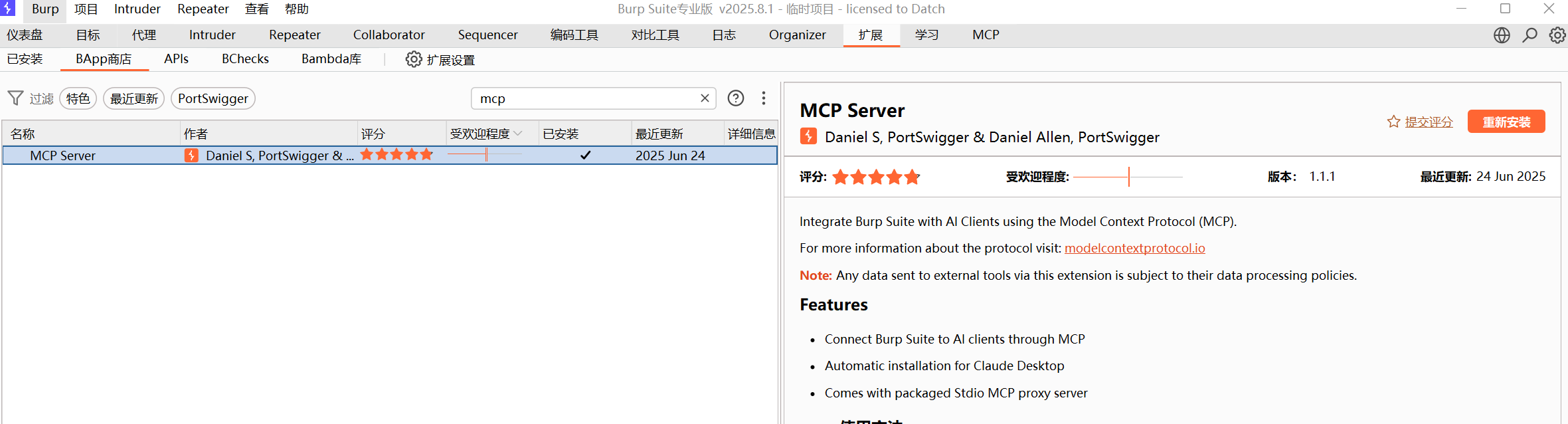Switch to the 目标 tab
The height and width of the screenshot is (424, 1568).
[x=88, y=35]
